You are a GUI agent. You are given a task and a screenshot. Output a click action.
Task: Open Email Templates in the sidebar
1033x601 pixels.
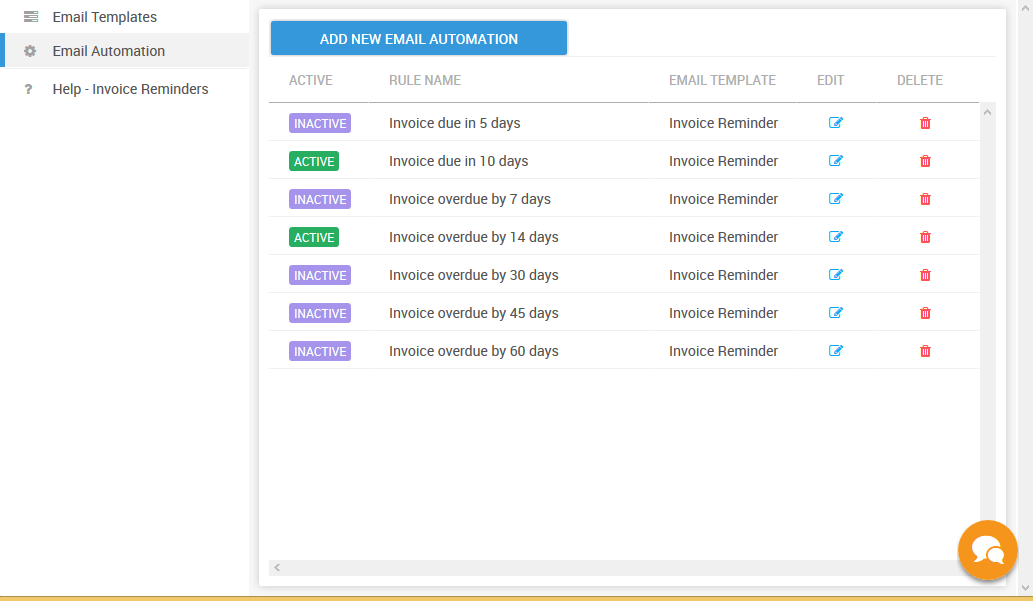coord(104,17)
